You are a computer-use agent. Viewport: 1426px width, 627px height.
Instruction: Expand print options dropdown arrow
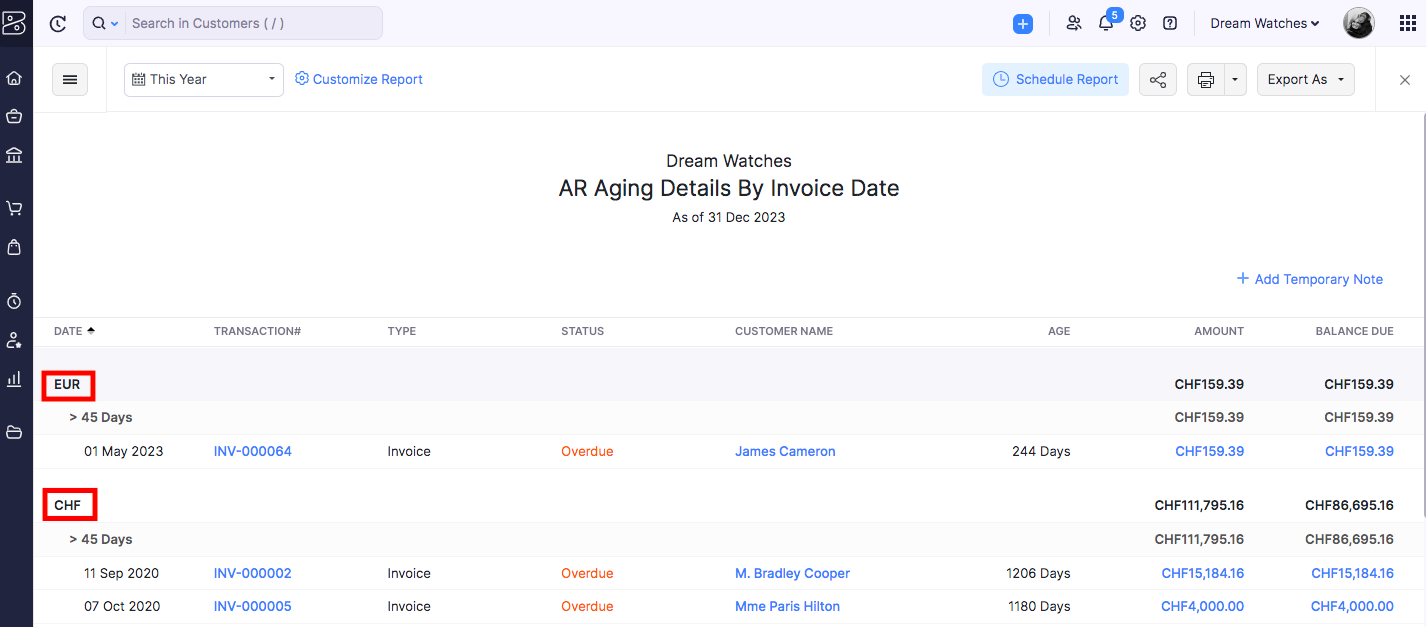1236,80
